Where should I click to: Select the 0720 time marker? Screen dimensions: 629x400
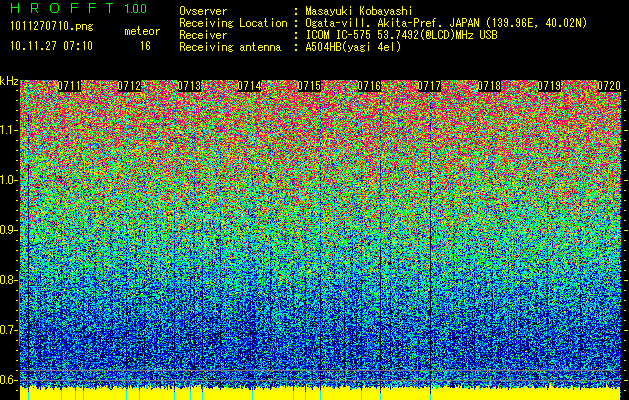[x=609, y=87]
